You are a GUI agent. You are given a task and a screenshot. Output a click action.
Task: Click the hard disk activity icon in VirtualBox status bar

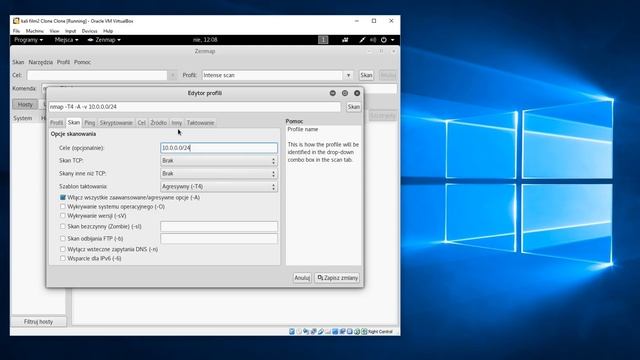click(292, 331)
